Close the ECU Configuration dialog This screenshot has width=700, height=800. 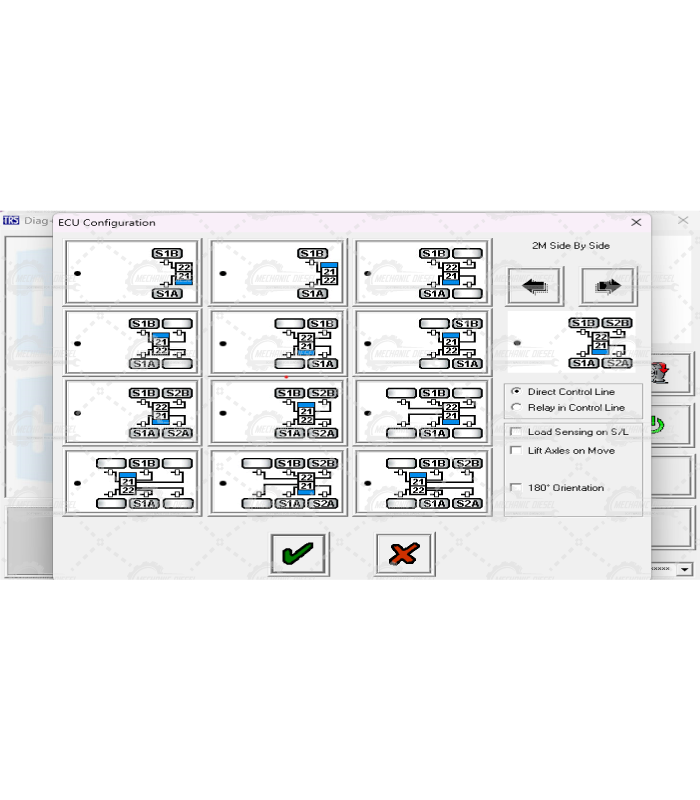[x=636, y=222]
